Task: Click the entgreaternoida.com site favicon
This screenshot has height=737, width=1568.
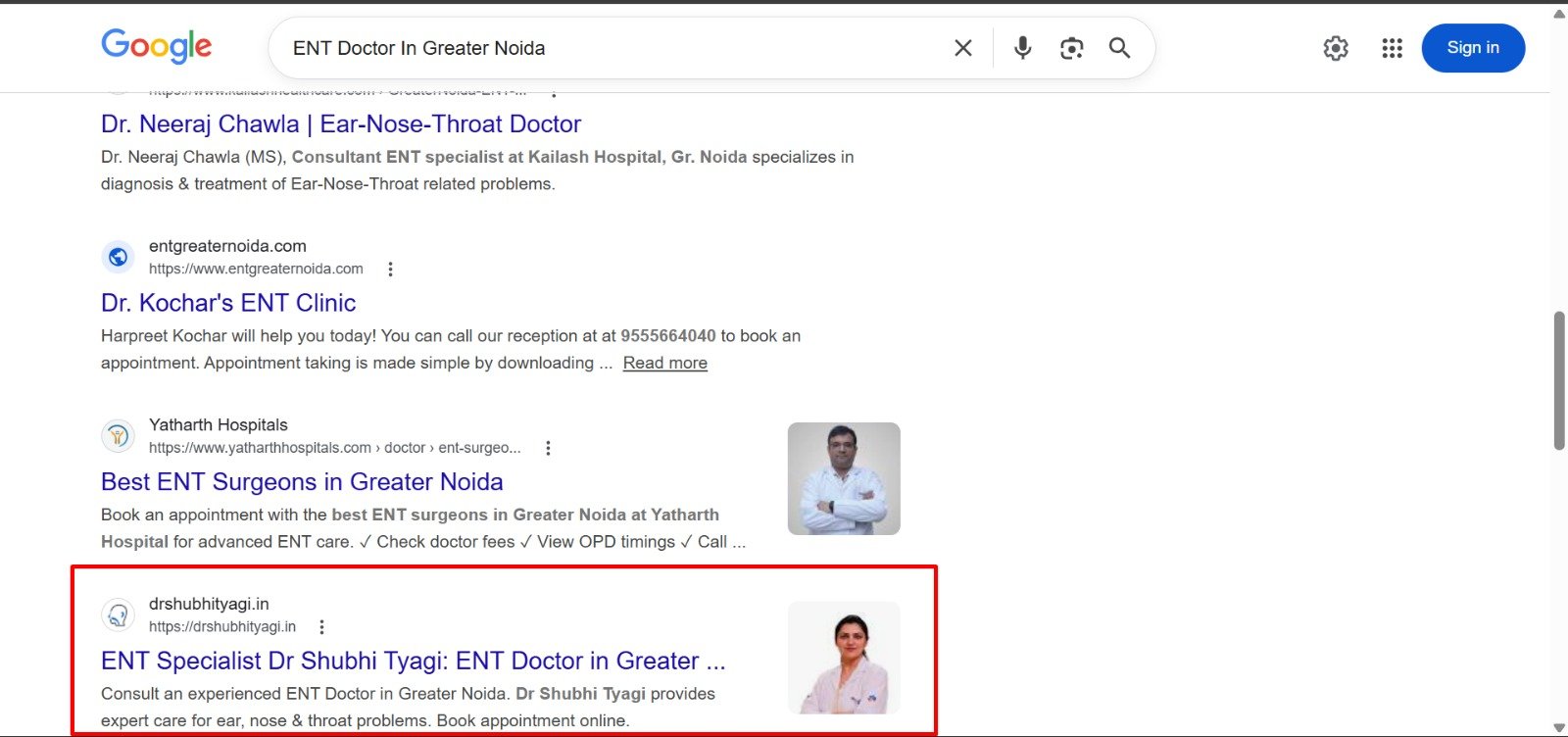Action: coord(119,257)
